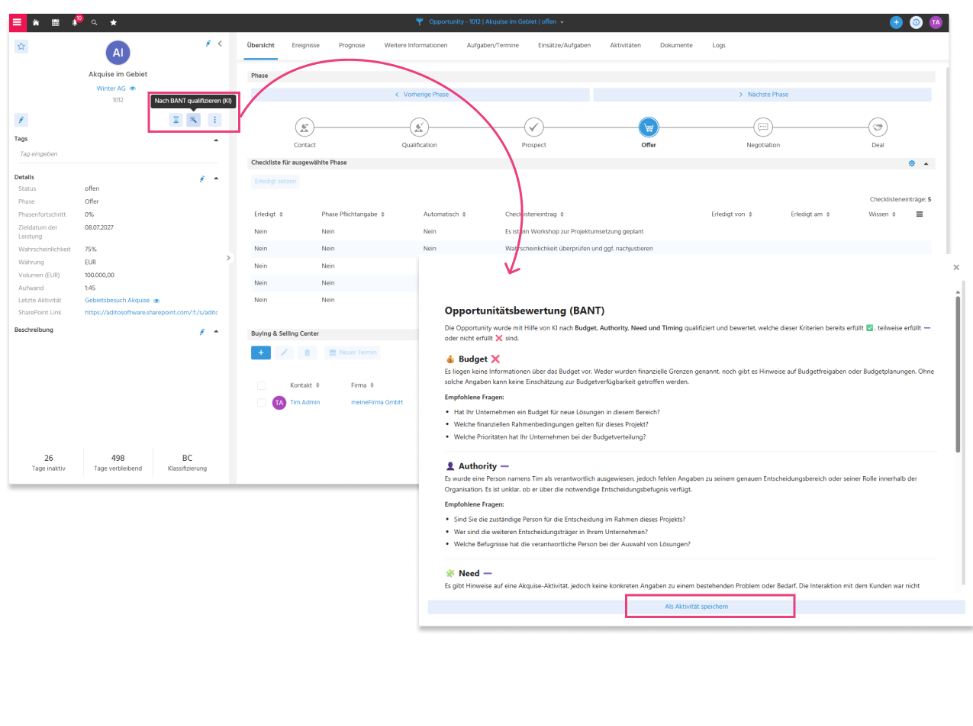
Task: Click Nächste Phase button
Action: [763, 94]
